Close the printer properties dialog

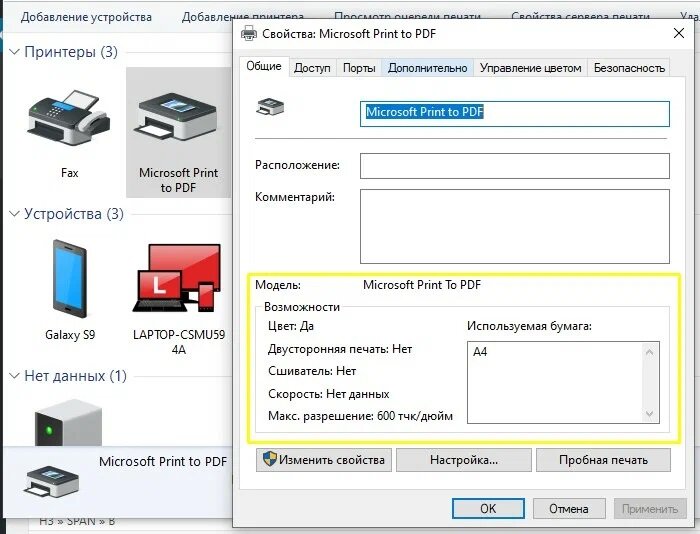[x=679, y=33]
